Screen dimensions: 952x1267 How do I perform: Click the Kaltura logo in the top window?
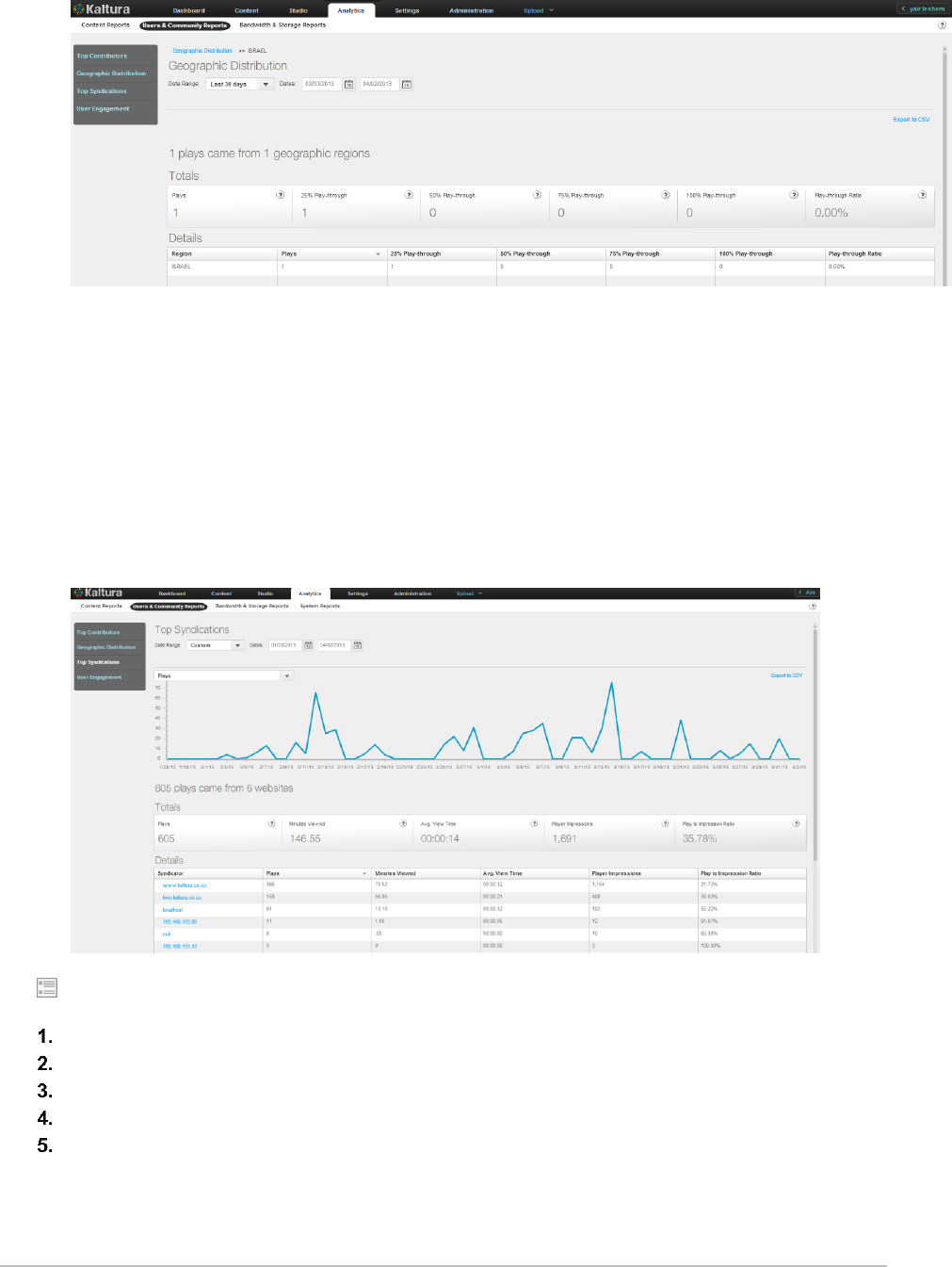(102, 9)
